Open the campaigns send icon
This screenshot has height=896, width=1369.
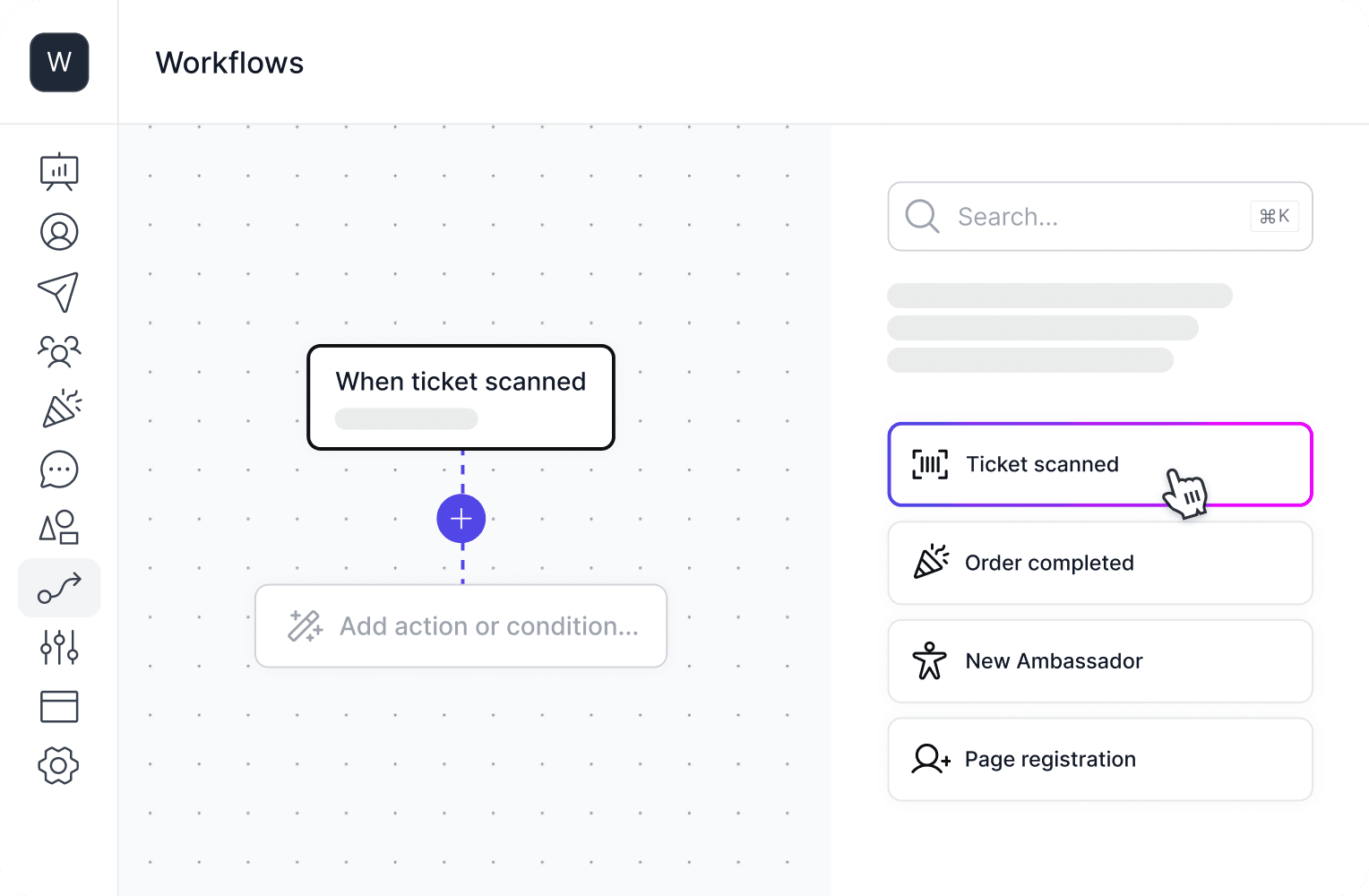(59, 290)
